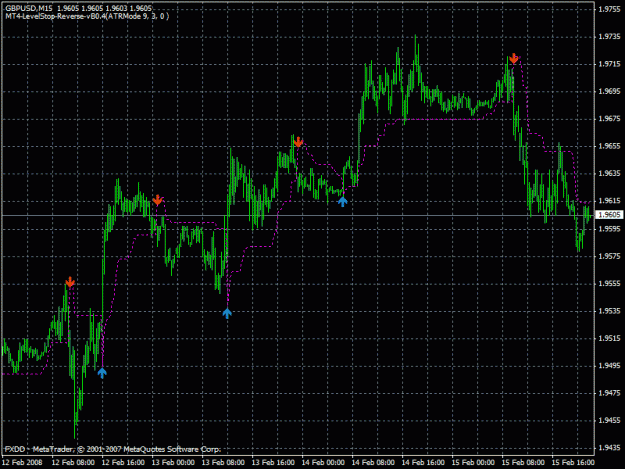Click the 1.9655 price scale label
The height and width of the screenshot is (469, 625).
point(609,146)
